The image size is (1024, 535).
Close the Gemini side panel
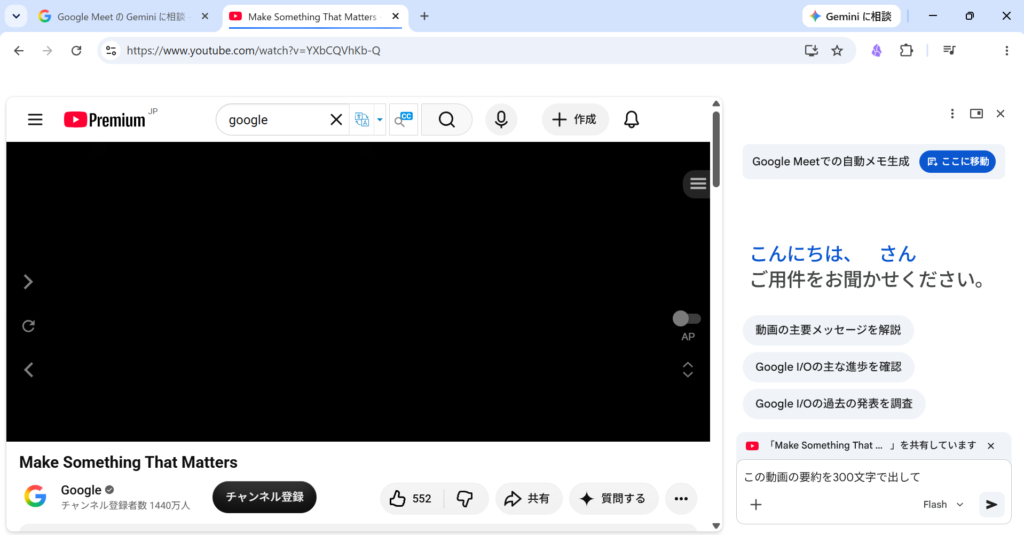(1000, 114)
